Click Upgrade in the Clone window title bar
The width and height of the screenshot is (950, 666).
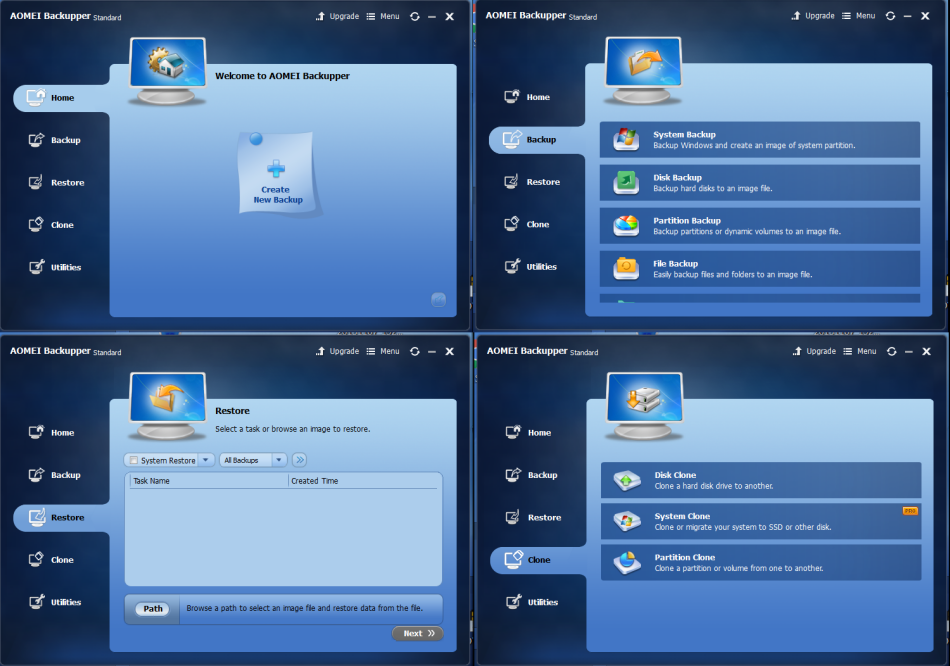tap(814, 351)
